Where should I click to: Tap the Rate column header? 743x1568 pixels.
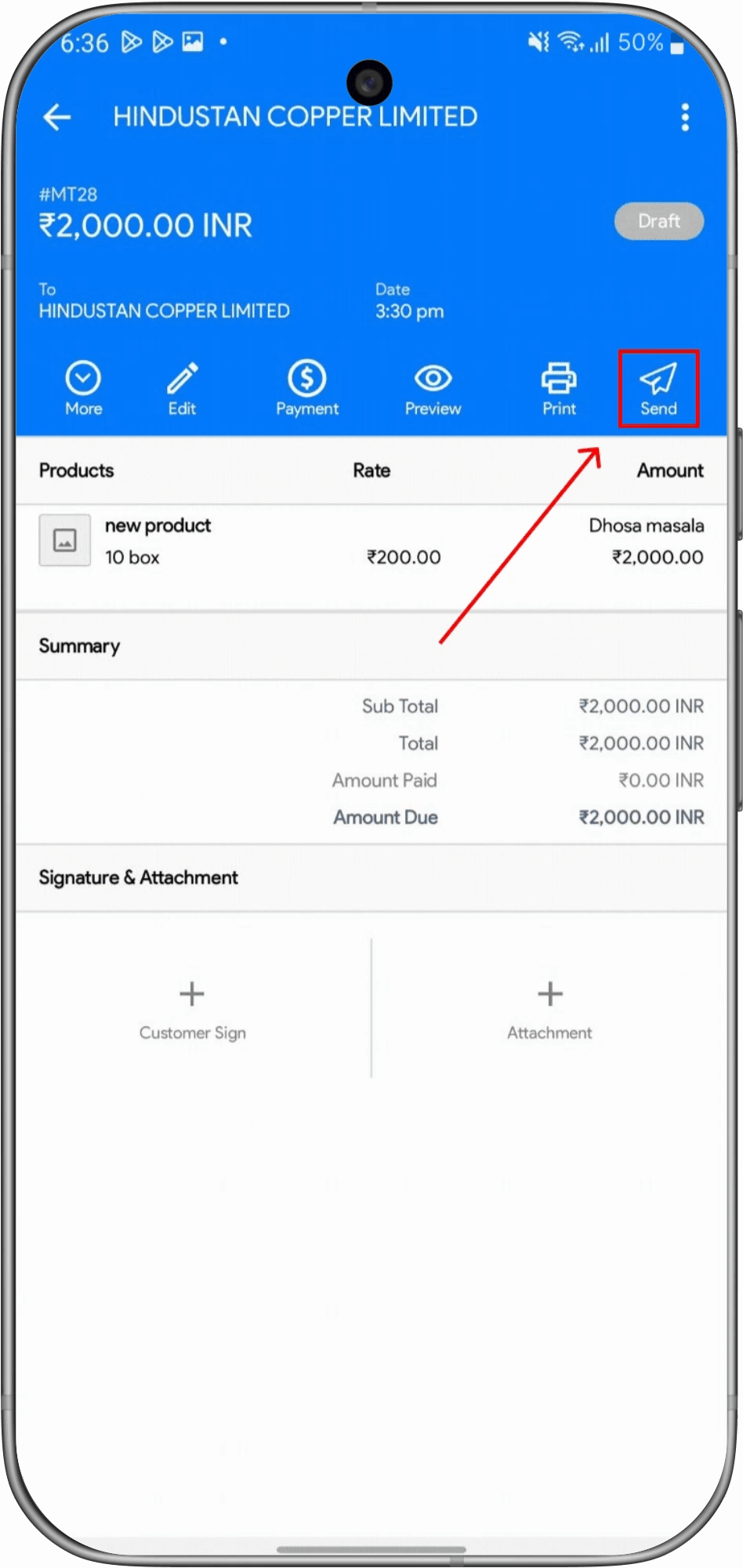pos(371,470)
